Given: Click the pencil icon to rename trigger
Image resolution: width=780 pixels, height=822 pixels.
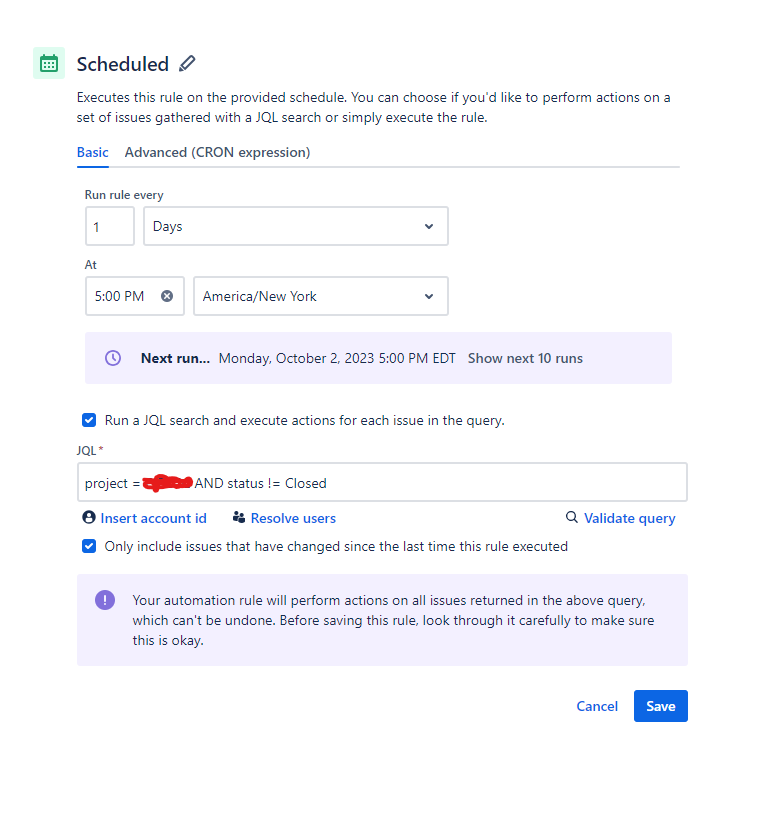Looking at the screenshot, I should click(187, 63).
